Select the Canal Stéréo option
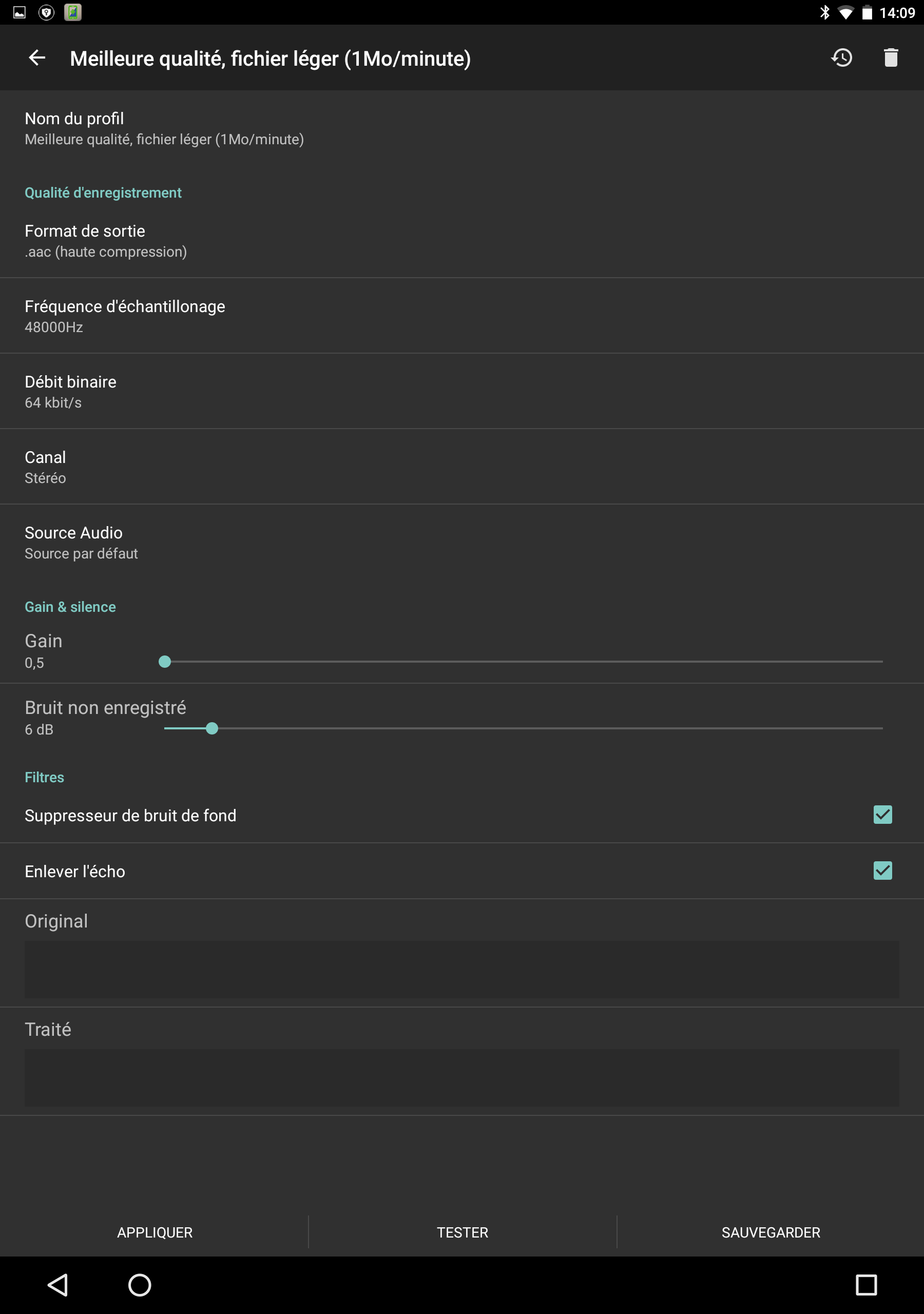Screen dimensions: 924x1314 point(462,467)
